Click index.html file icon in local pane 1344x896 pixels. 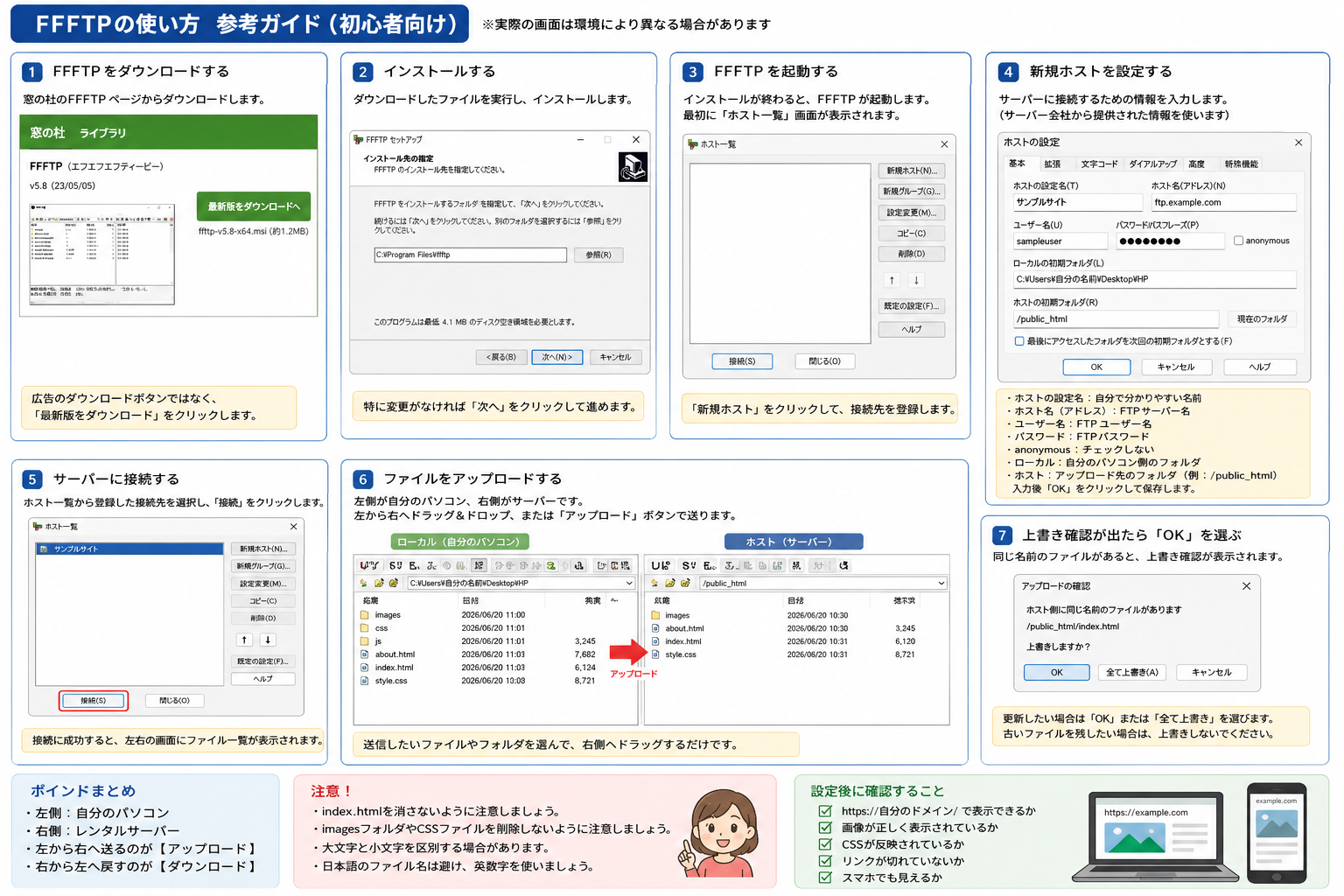364,668
